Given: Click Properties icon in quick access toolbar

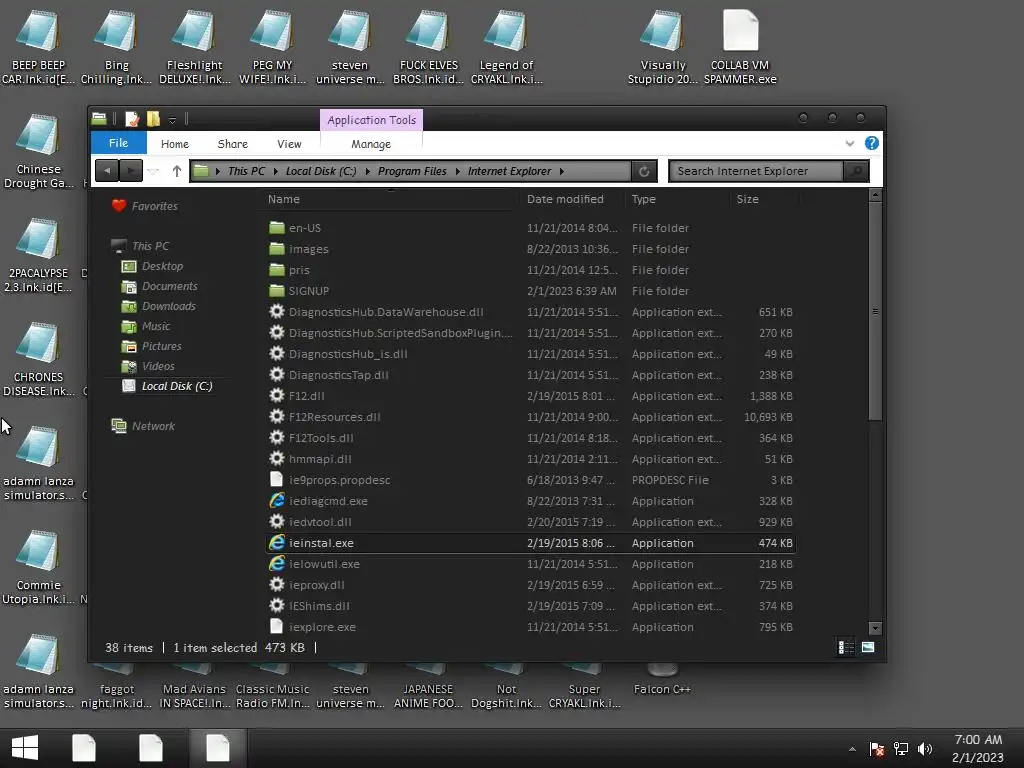Looking at the screenshot, I should tap(132, 119).
